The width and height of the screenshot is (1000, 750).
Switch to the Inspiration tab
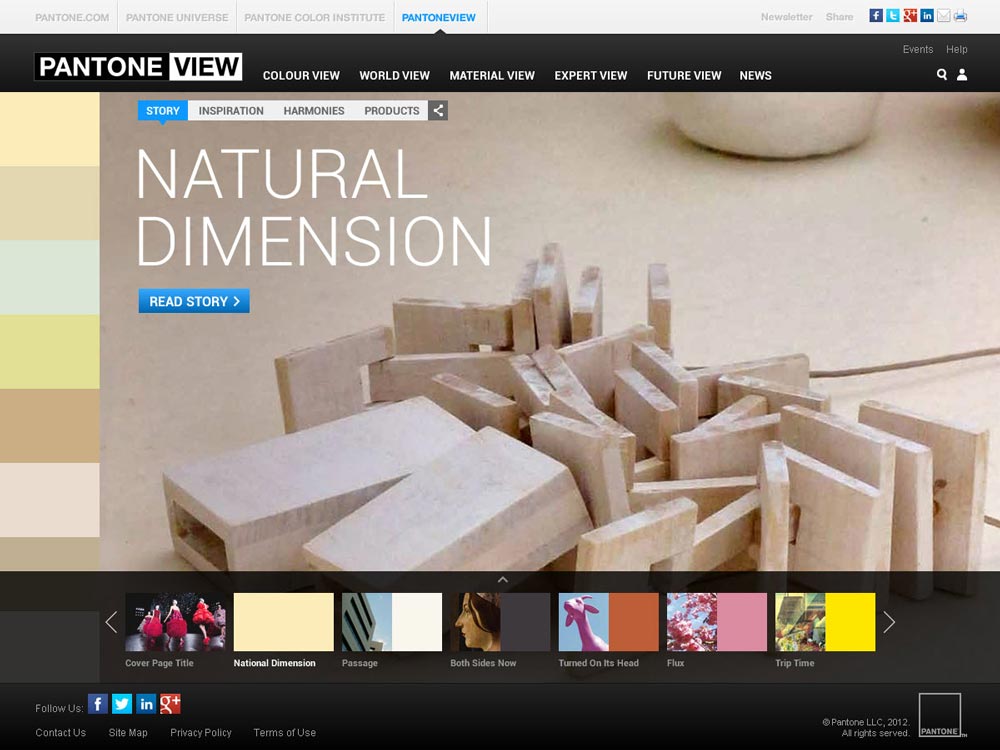[231, 110]
